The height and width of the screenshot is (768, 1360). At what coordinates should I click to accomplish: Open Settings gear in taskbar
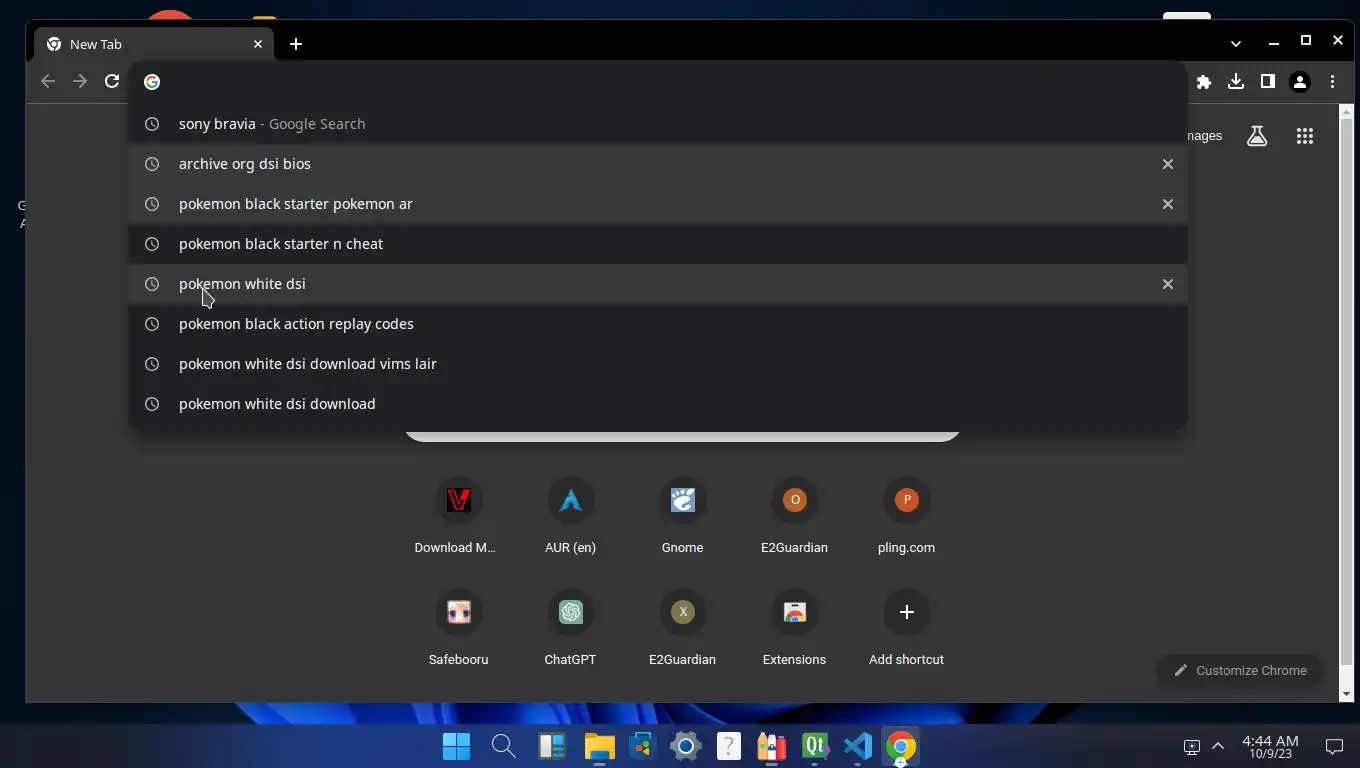686,746
